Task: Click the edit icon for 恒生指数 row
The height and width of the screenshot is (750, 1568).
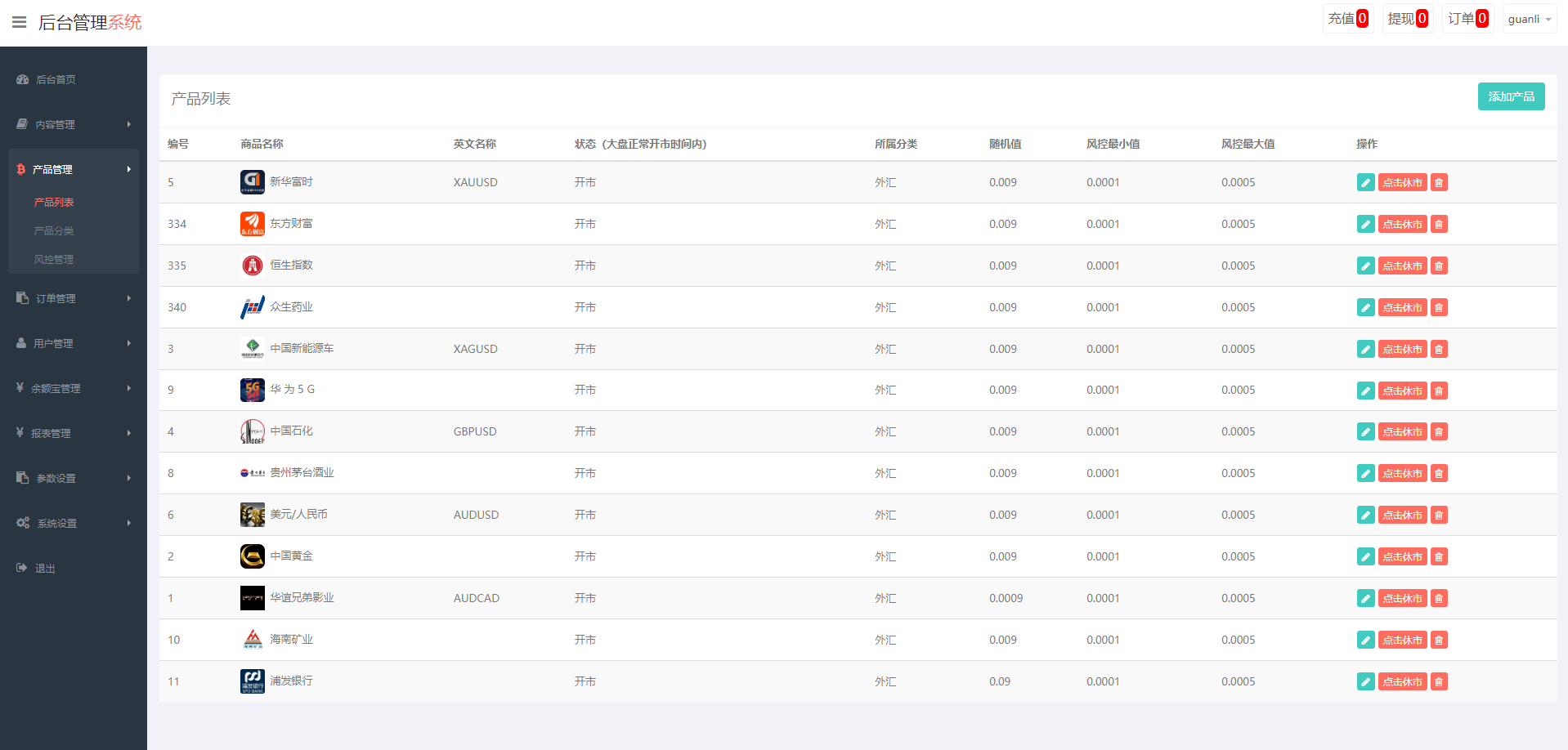Action: click(1365, 266)
